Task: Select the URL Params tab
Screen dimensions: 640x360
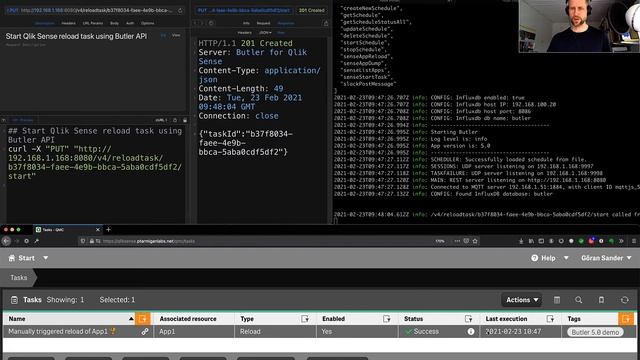Action: (x=93, y=23)
